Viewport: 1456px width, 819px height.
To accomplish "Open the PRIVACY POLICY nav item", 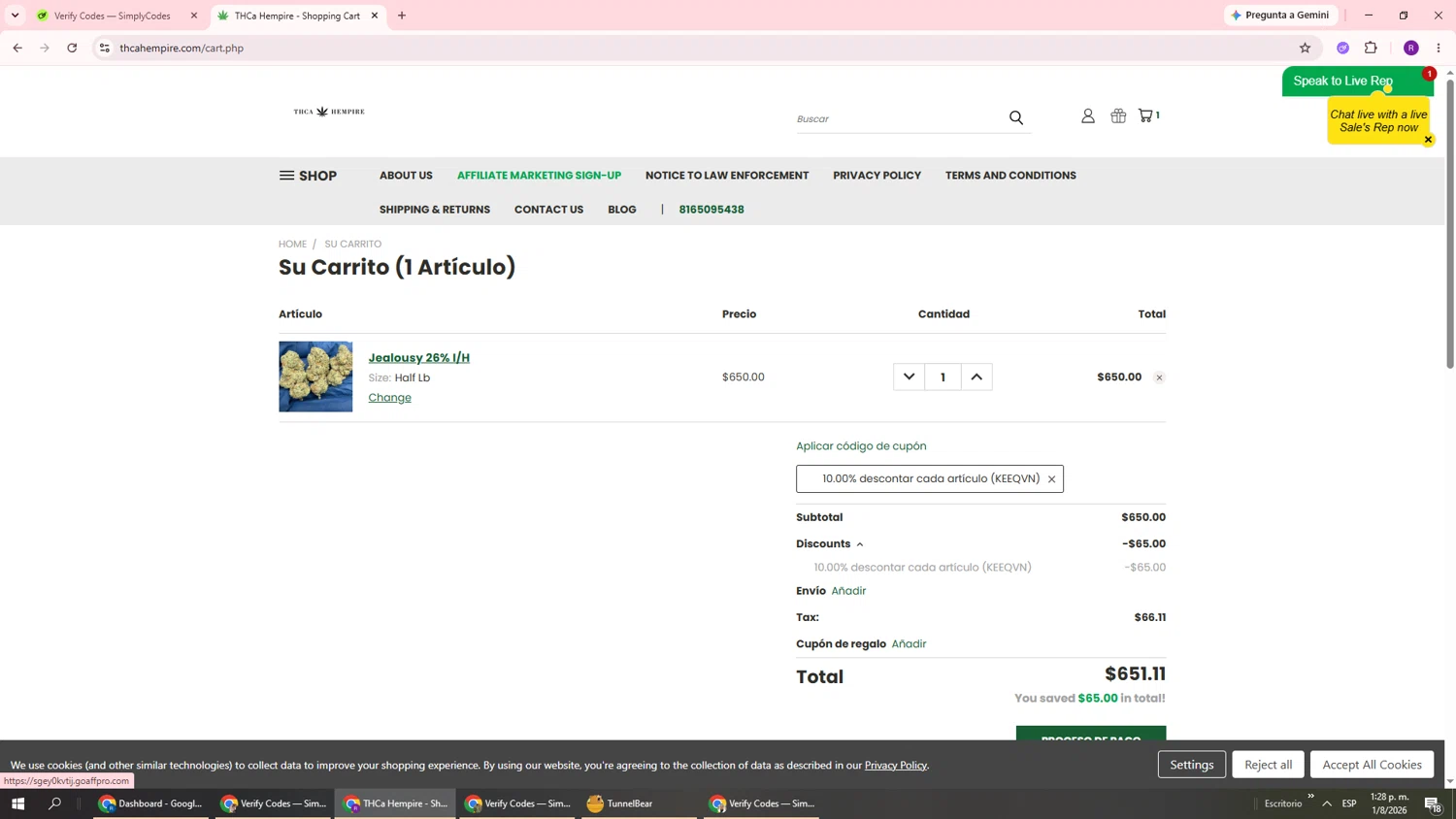I will (x=877, y=176).
